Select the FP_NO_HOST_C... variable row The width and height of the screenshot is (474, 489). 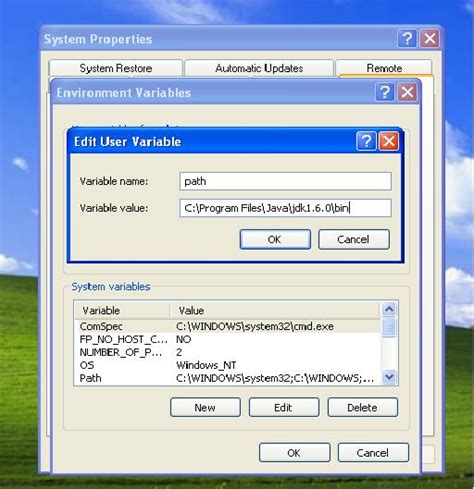[x=228, y=339]
